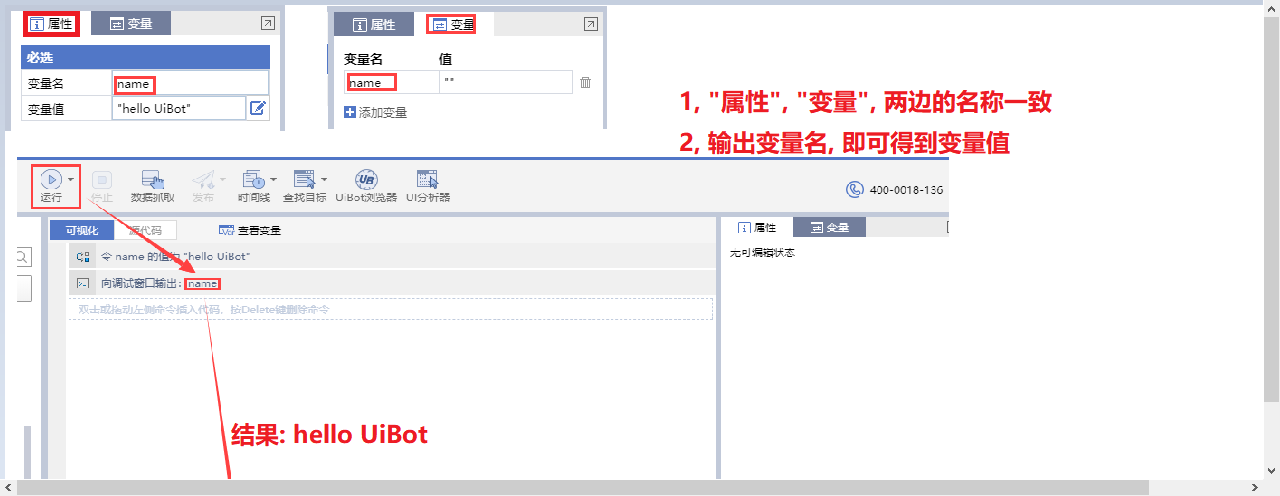Click the stop (停止) icon

[x=102, y=180]
